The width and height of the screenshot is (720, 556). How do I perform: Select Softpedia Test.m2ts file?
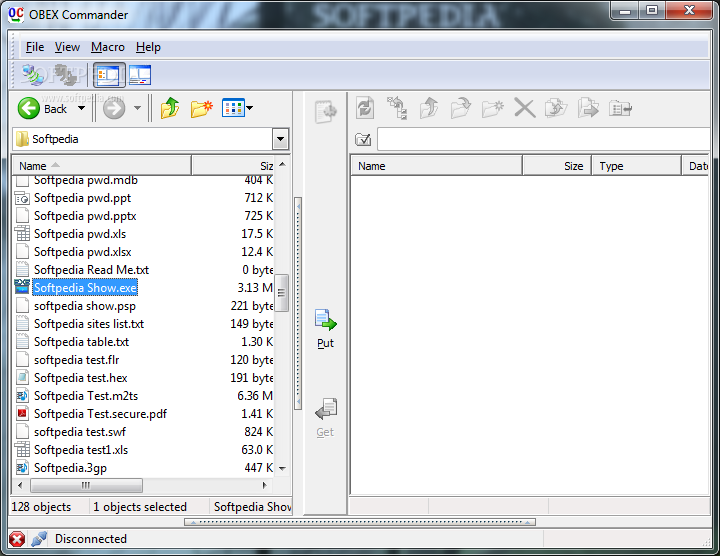tap(86, 395)
